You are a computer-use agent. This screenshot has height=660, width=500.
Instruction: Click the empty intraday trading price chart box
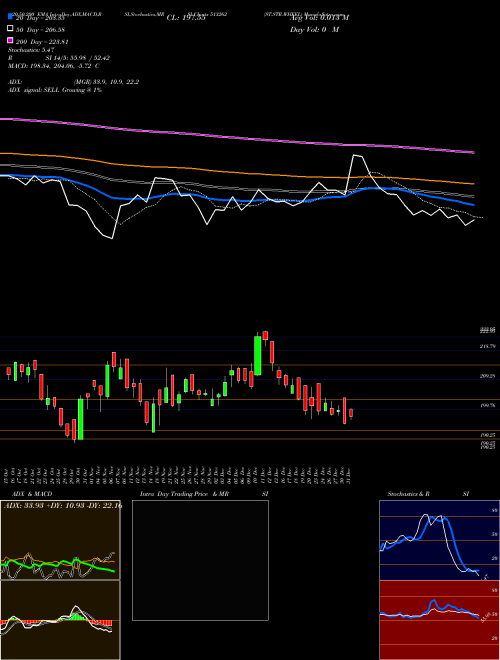(x=200, y=560)
